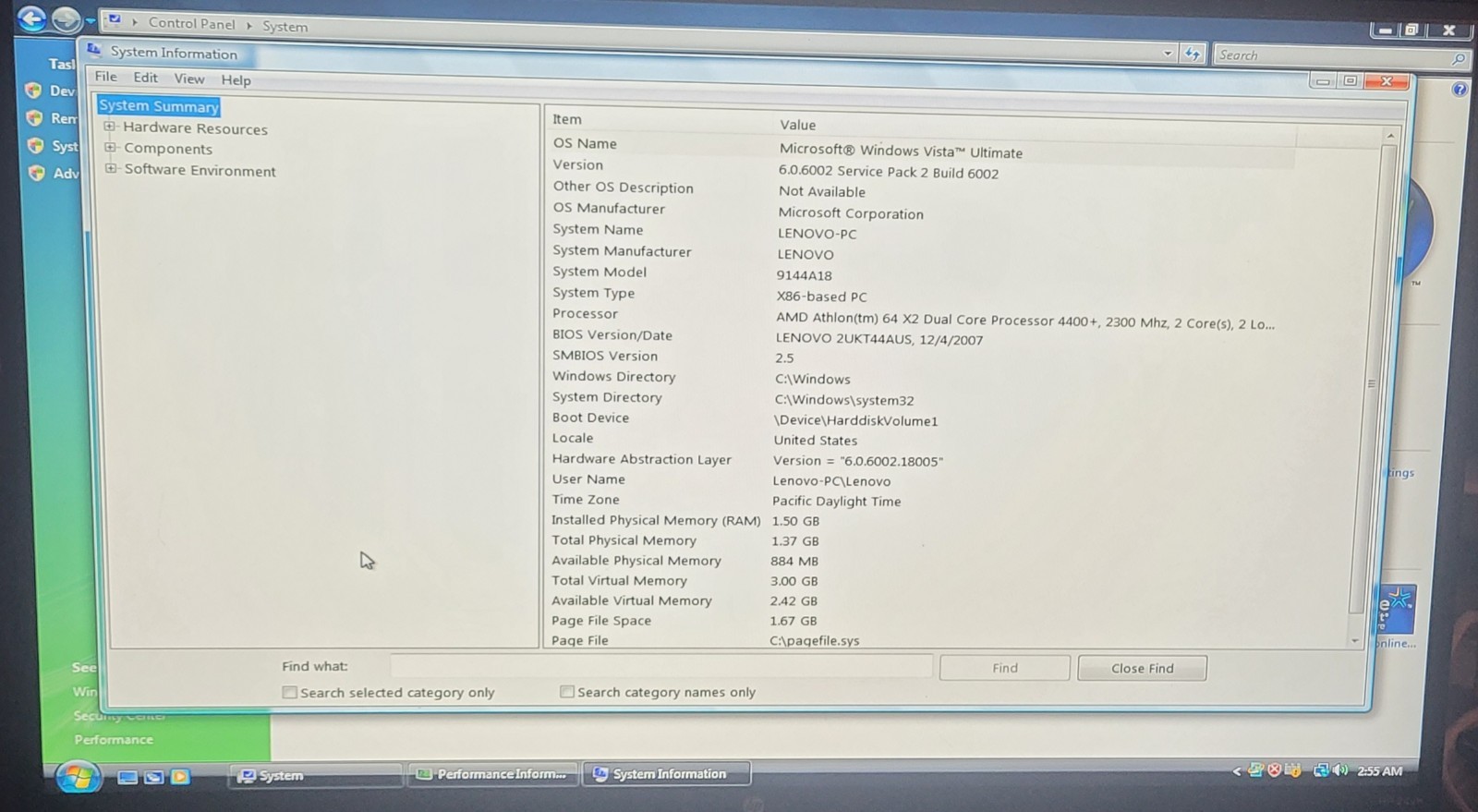Click System in the address breadcrumb
Screen dimensions: 1478x812
[x=285, y=26]
